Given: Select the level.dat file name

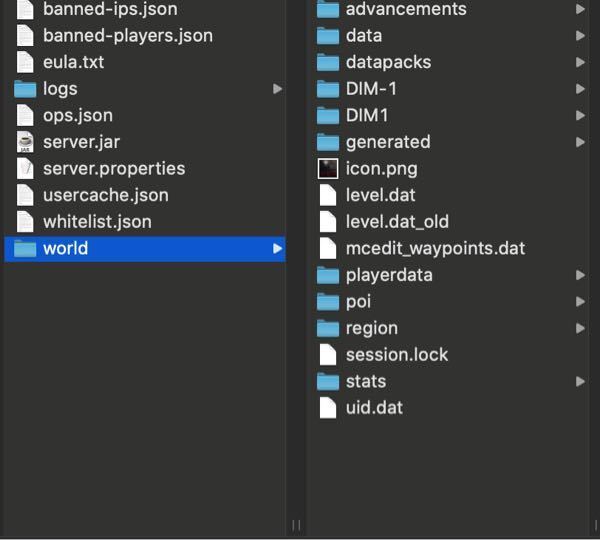Looking at the screenshot, I should tap(380, 195).
